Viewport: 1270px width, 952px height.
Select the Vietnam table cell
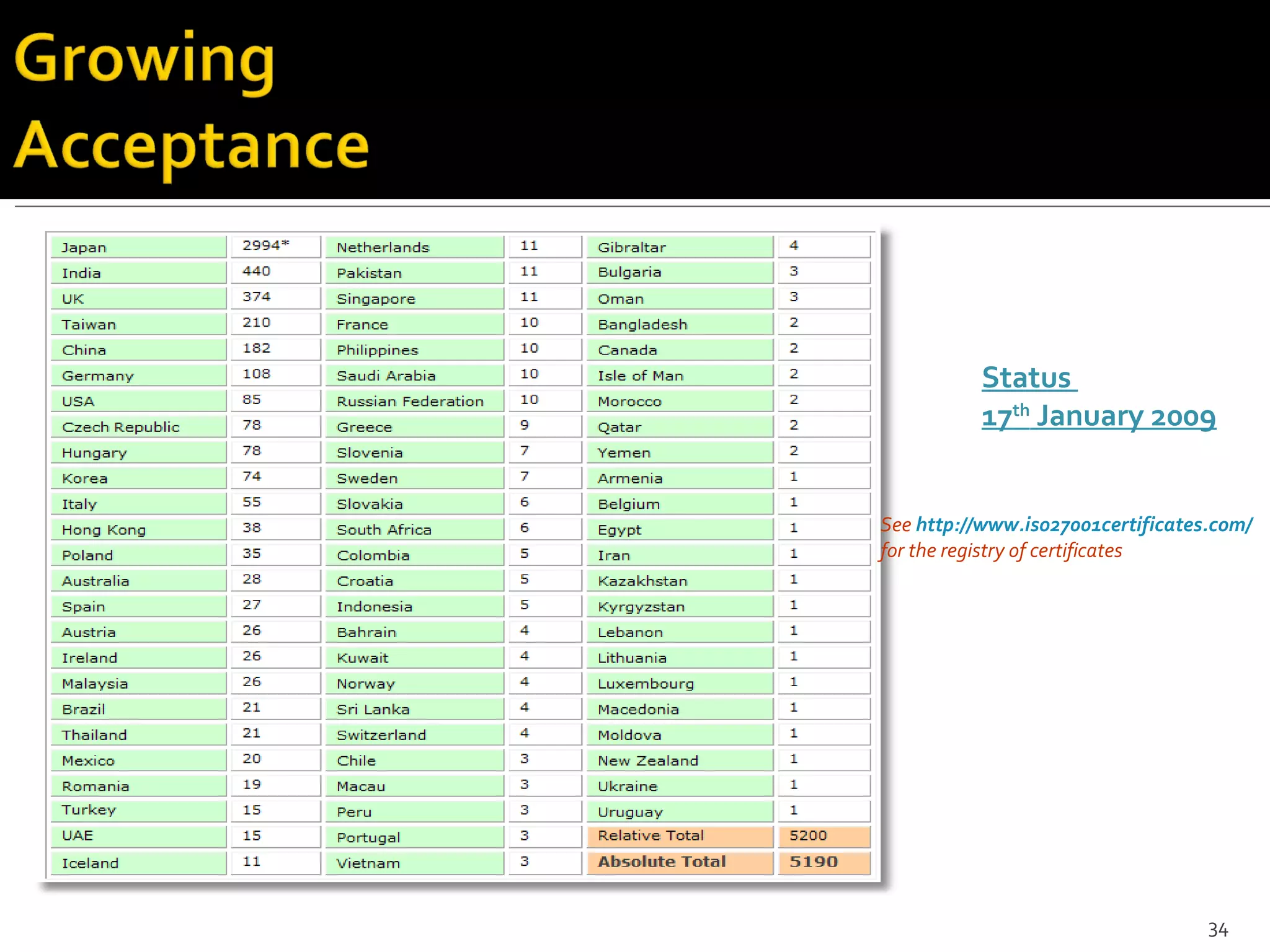tap(414, 863)
